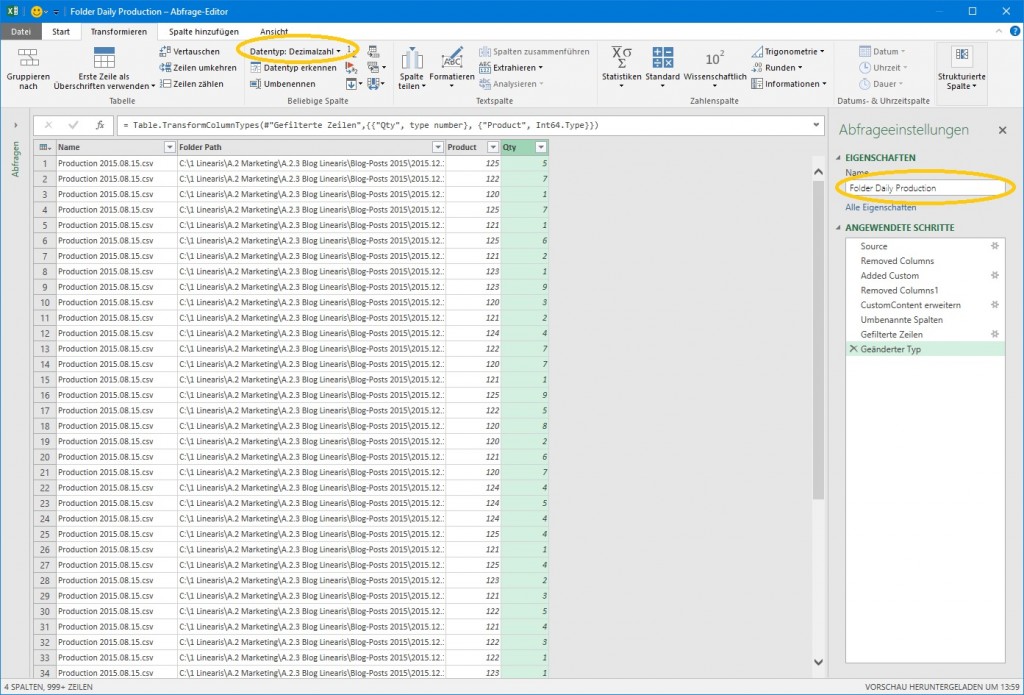Click gear icon beside Source step
Screen dimensions: 1024x695
tap(994, 246)
